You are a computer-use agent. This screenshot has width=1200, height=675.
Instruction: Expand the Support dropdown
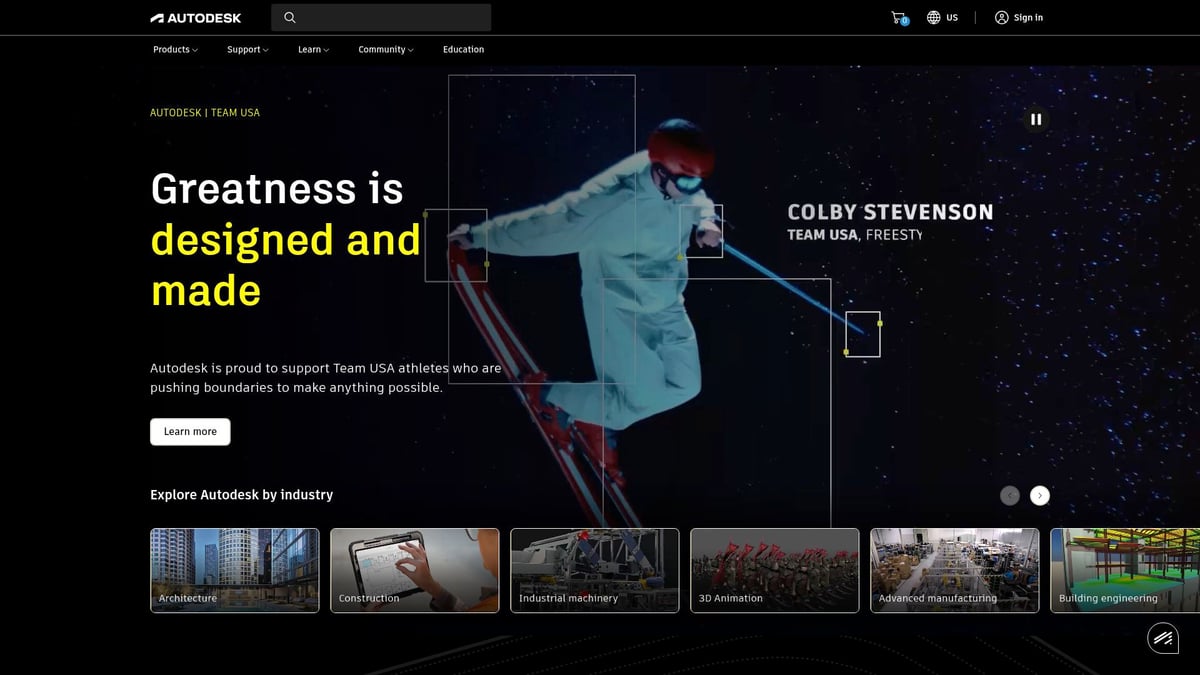pyautogui.click(x=247, y=50)
